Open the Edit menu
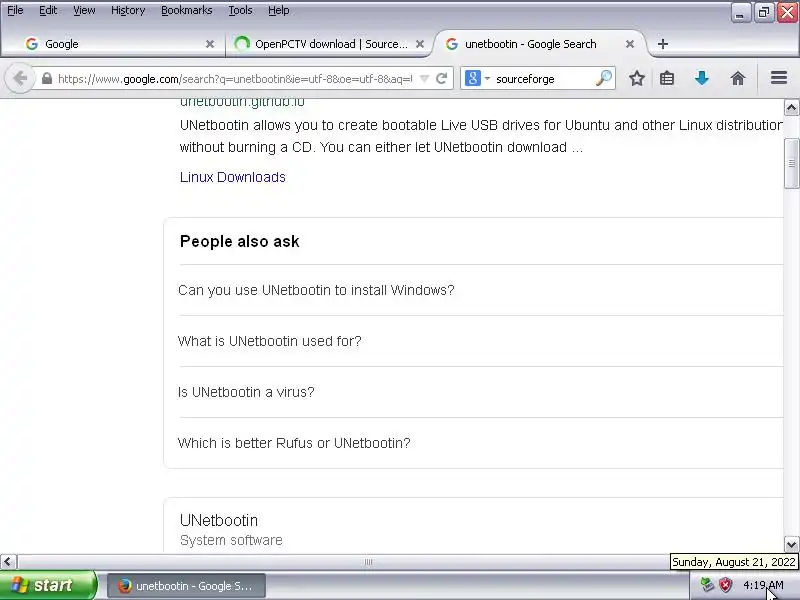The height and width of the screenshot is (600, 800). coord(48,10)
